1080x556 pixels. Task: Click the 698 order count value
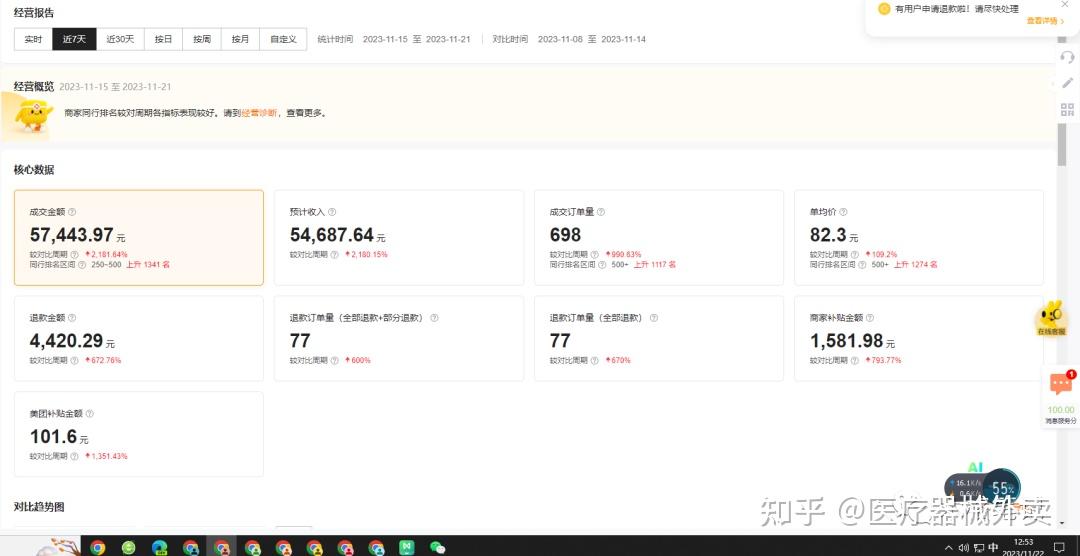click(x=565, y=235)
